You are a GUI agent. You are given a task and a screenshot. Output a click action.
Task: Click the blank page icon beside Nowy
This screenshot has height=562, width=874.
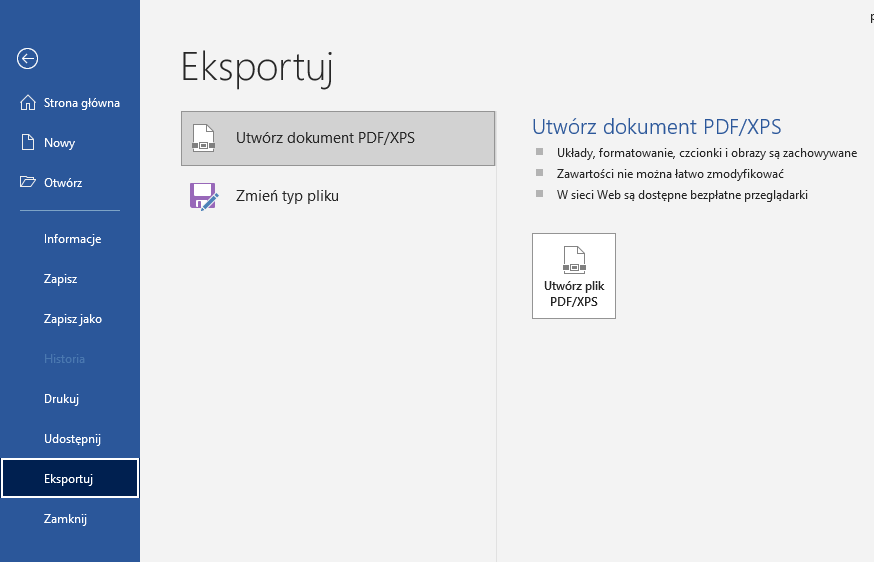28,142
